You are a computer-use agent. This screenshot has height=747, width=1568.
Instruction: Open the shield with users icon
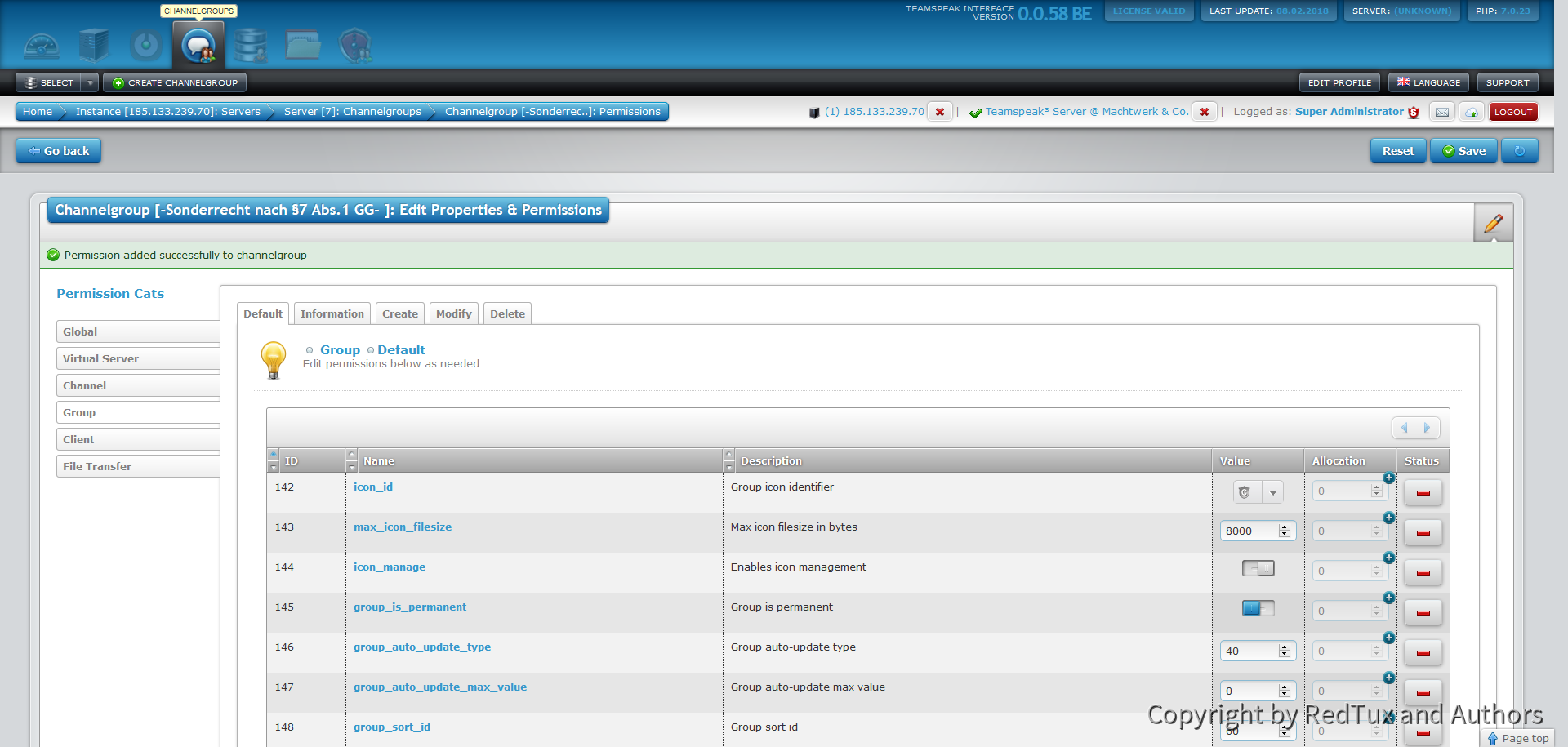355,46
